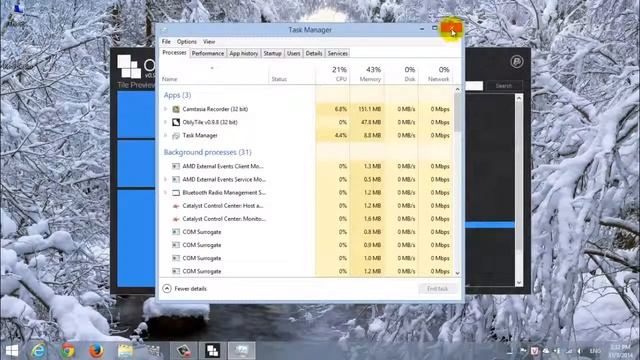Click the OblyTile process icon
The height and width of the screenshot is (360, 640).
pos(176,122)
